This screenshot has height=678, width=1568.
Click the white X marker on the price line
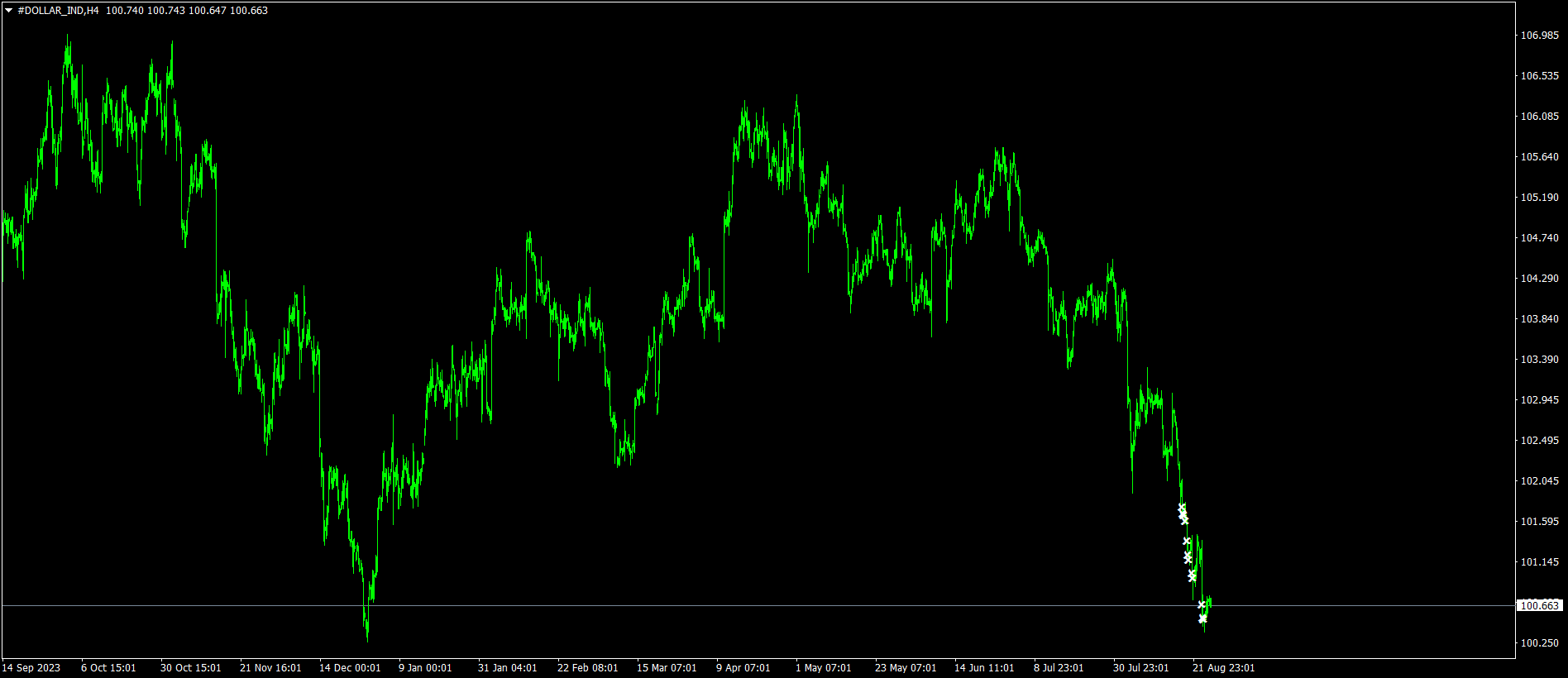tap(1202, 605)
